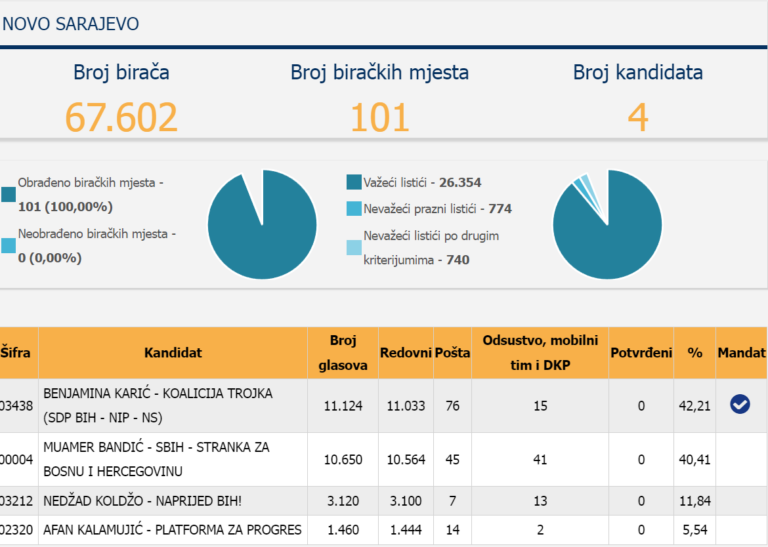Click regular votes cell 3.100

406,501
